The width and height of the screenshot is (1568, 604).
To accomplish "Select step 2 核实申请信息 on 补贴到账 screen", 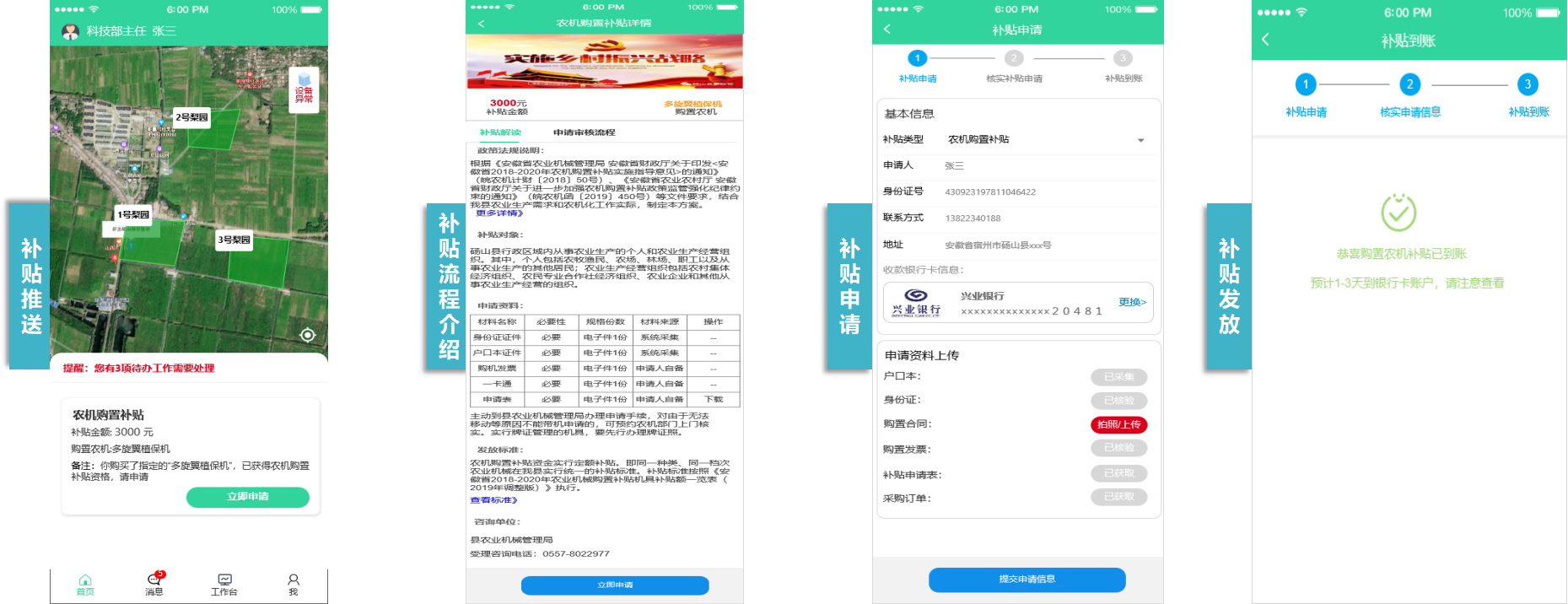I will (x=1409, y=85).
